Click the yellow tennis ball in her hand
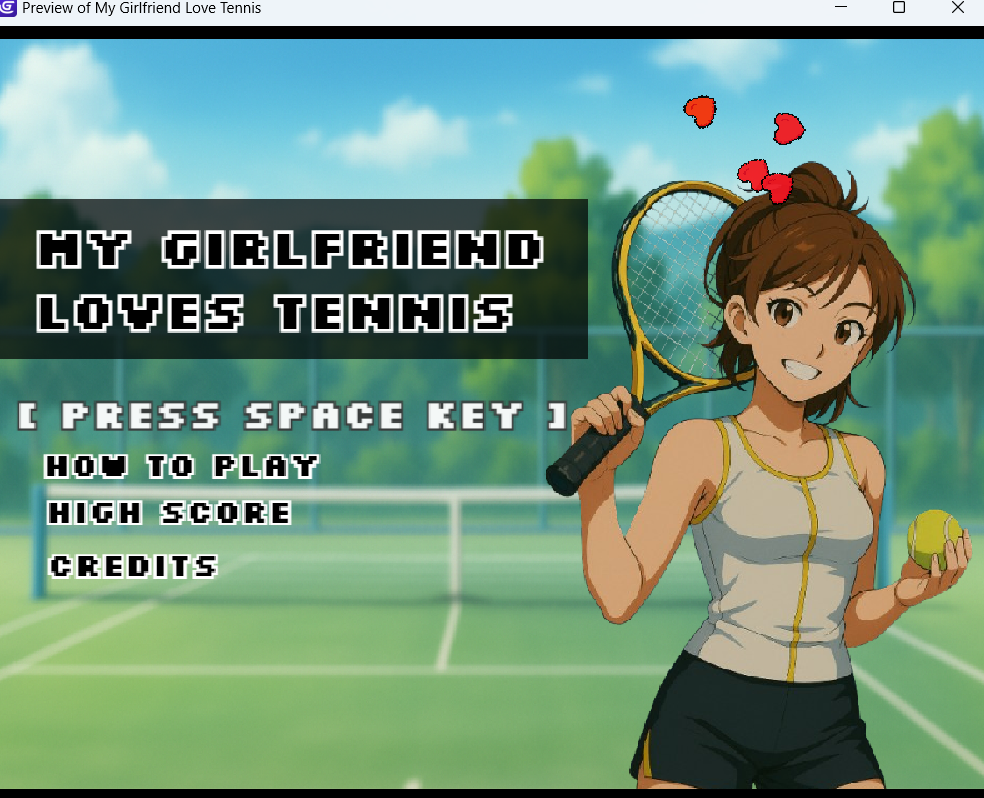984x798 pixels. pos(934,540)
